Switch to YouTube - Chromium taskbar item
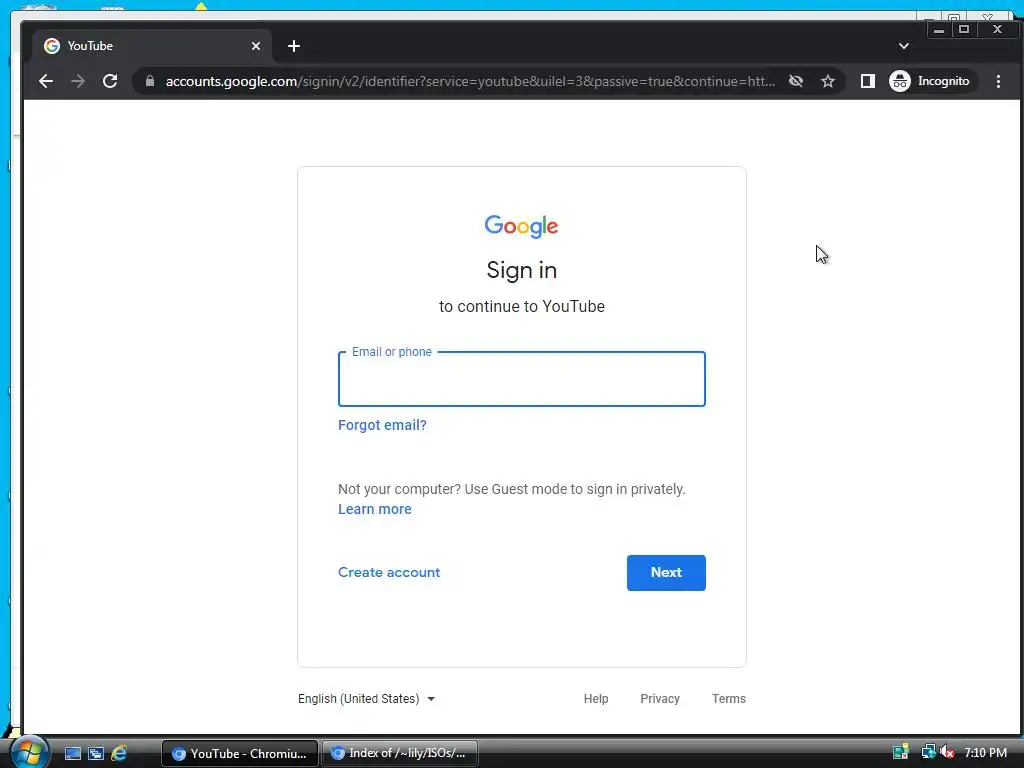This screenshot has height=768, width=1024. coord(240,754)
